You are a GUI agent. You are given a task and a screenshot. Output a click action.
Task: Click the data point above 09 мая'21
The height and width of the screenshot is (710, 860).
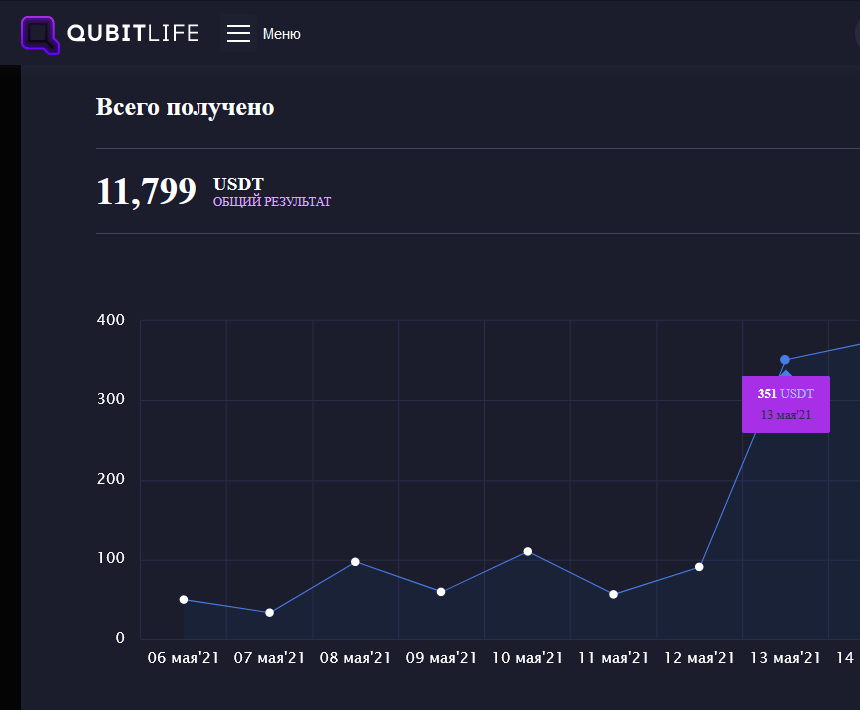441,592
